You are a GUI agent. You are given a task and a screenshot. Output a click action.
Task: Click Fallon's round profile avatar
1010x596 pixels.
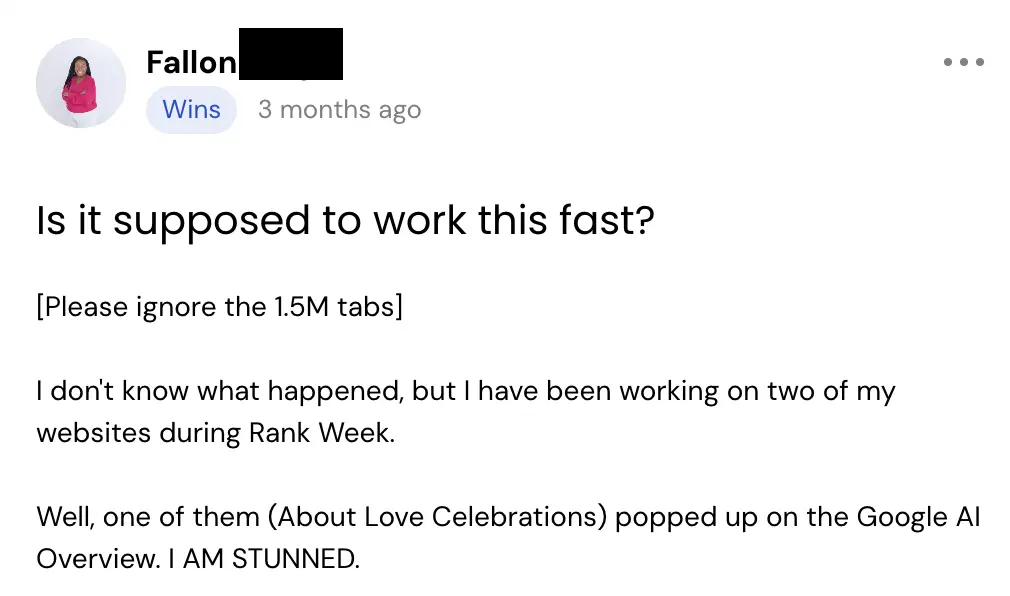[81, 83]
